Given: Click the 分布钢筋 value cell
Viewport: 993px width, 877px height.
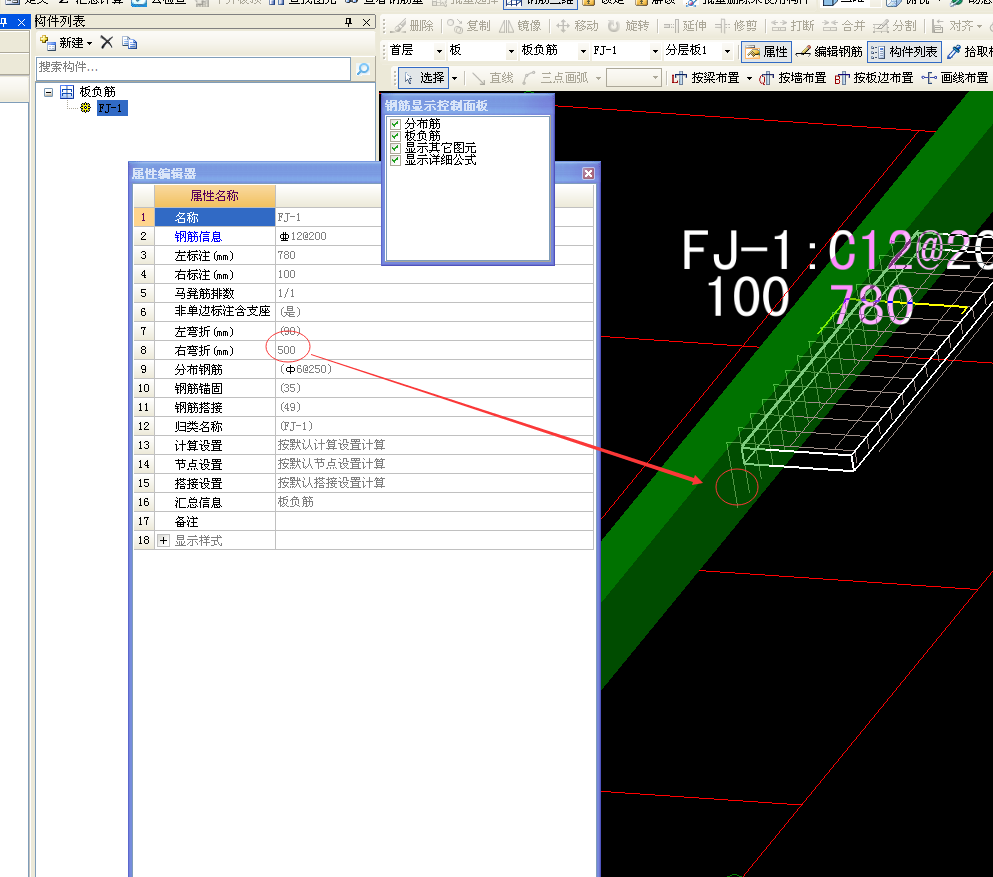Looking at the screenshot, I should click(x=434, y=369).
